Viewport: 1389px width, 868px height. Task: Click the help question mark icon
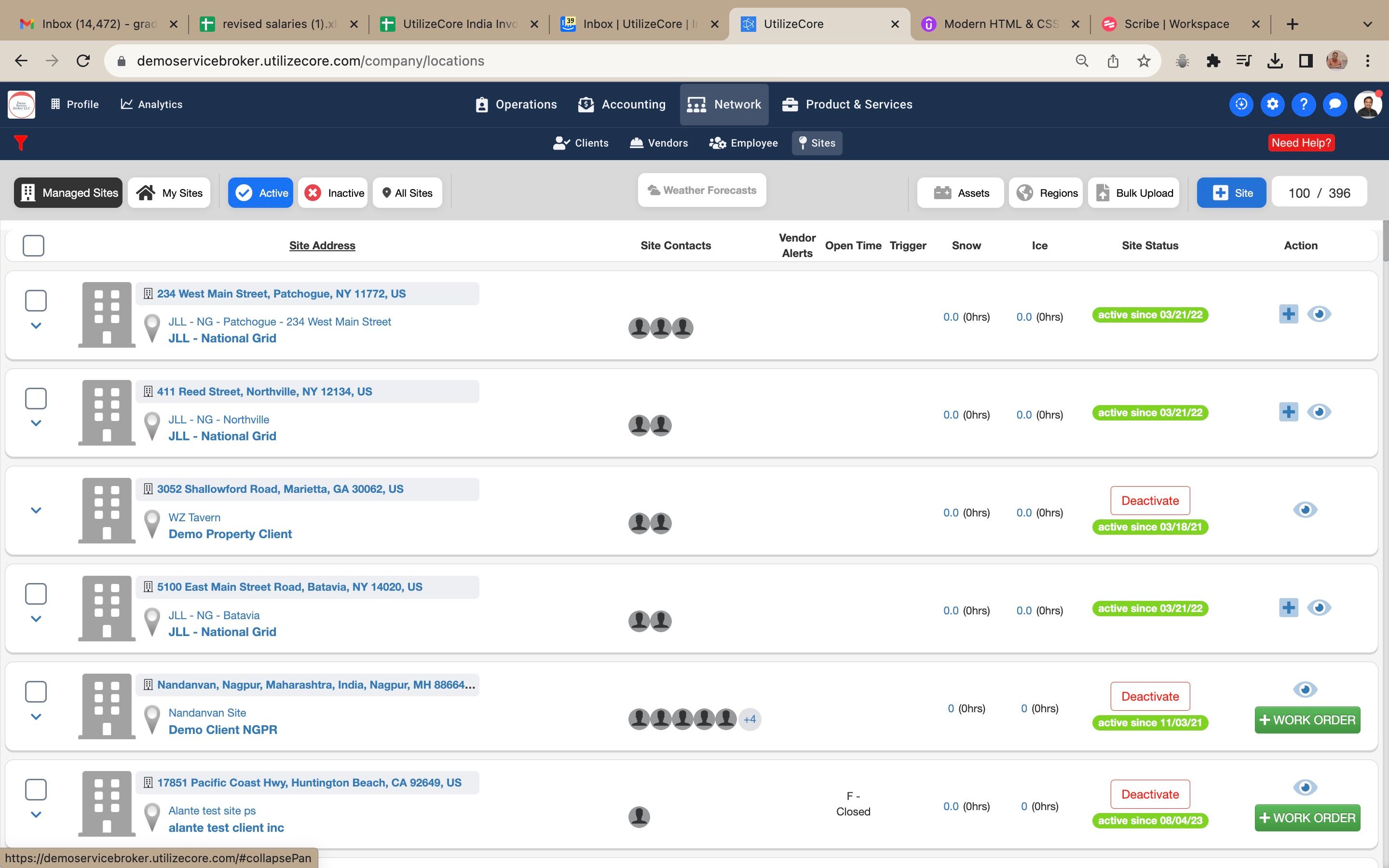(1303, 104)
